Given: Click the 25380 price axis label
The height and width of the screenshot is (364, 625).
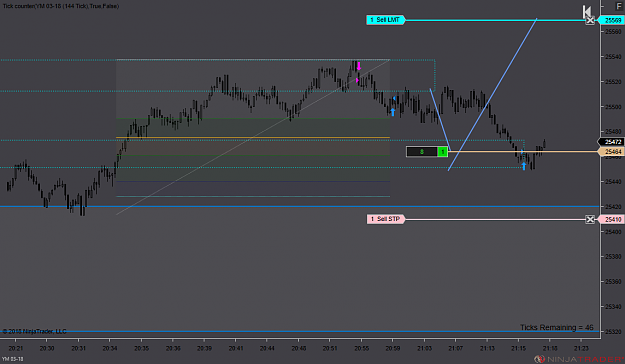Looking at the screenshot, I should point(613,257).
